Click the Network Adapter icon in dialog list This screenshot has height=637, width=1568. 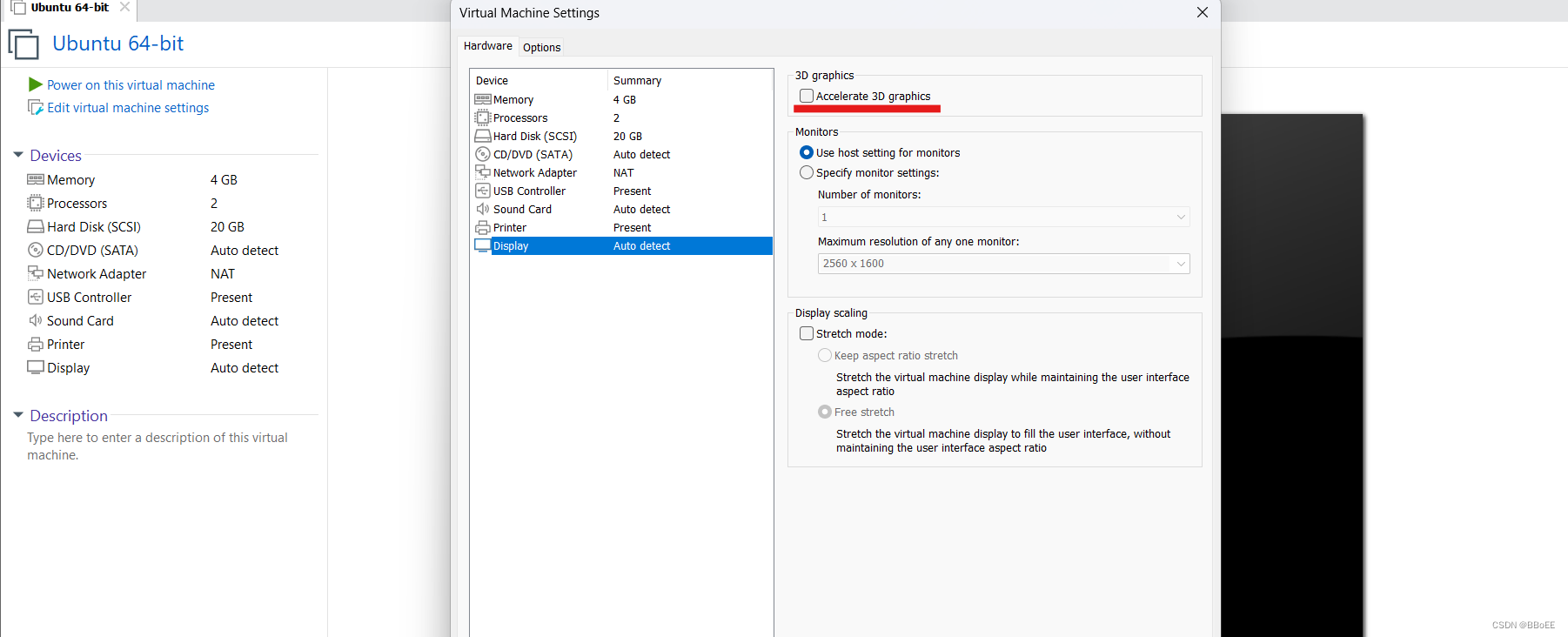(482, 172)
